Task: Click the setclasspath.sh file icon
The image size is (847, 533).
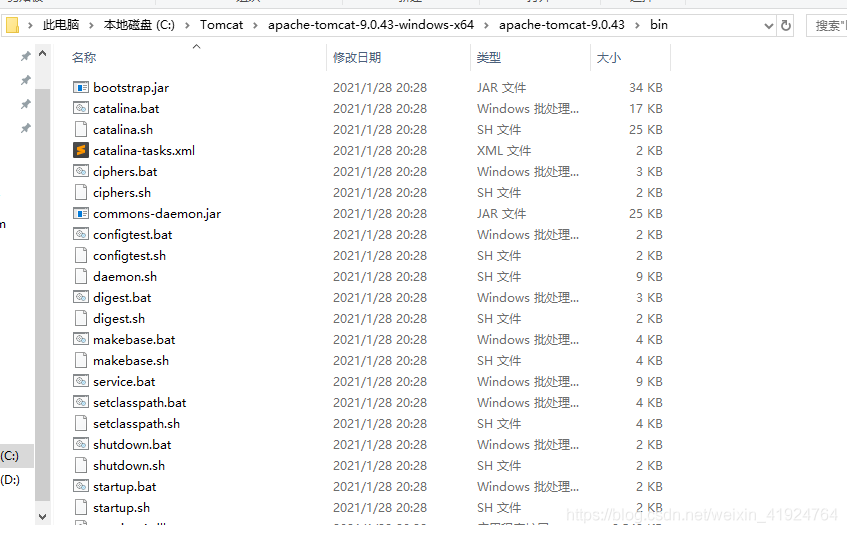Action: coord(80,423)
